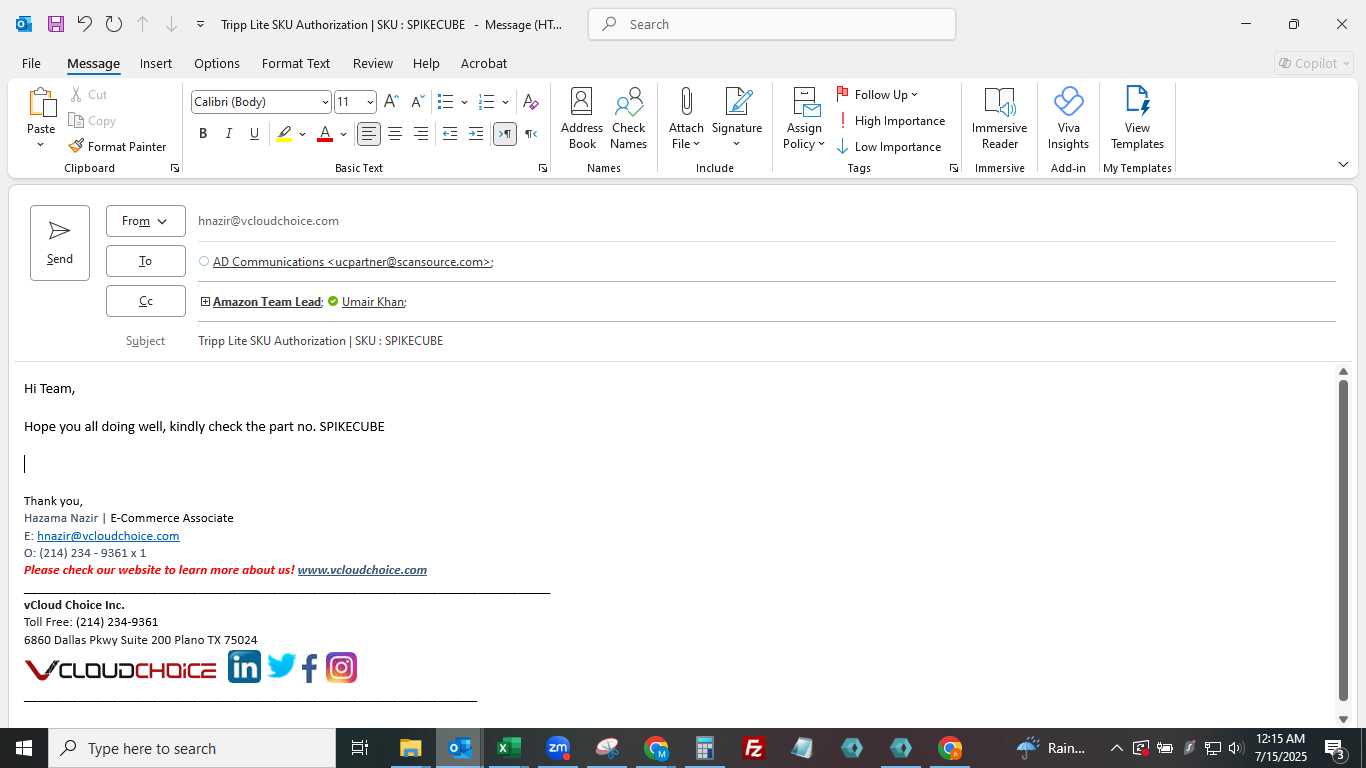
Task: Open the Address Book
Action: click(x=582, y=118)
